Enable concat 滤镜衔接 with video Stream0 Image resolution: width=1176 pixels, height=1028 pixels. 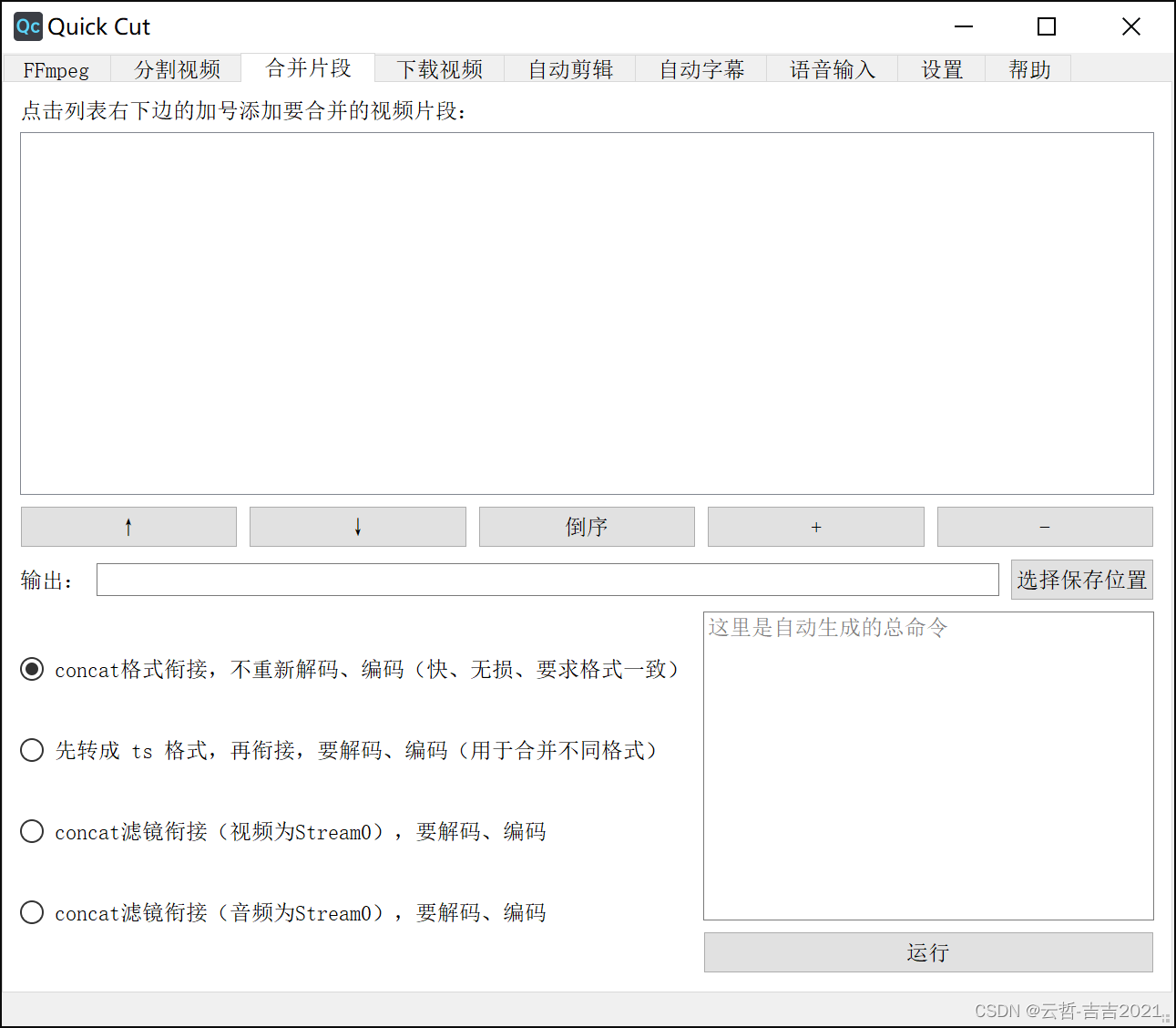(x=31, y=831)
